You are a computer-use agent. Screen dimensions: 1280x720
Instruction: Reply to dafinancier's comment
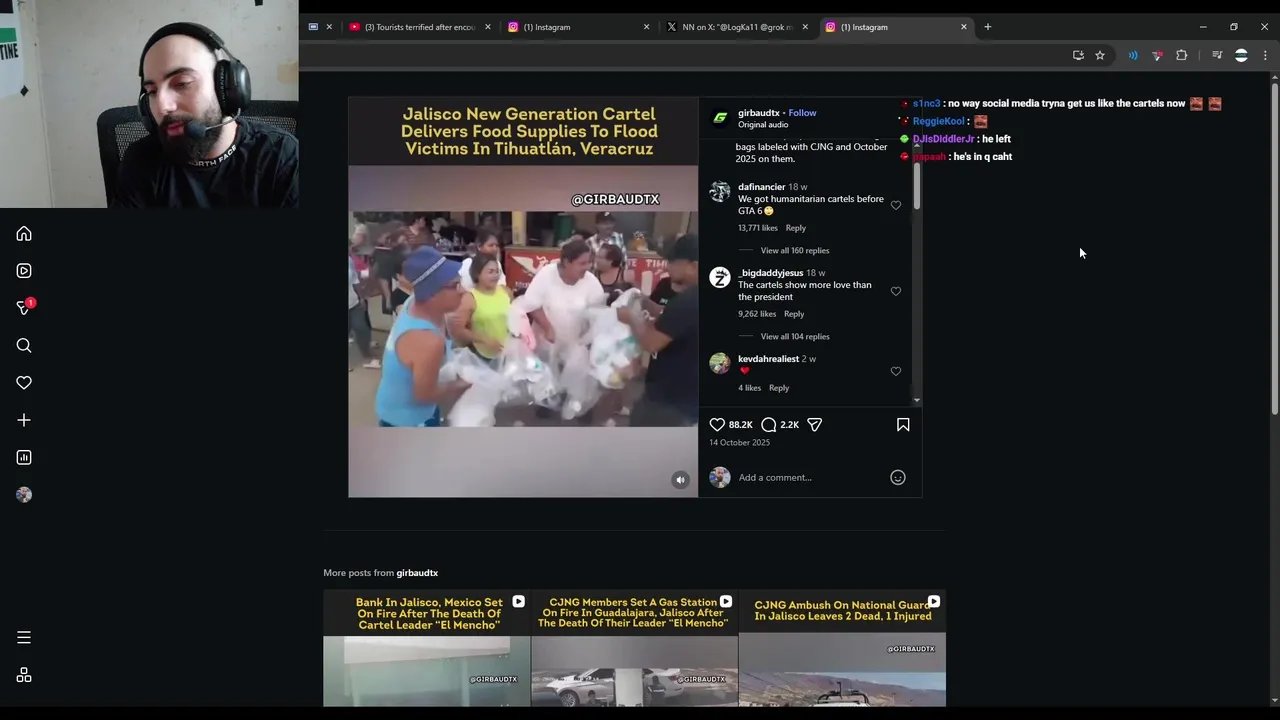(795, 228)
